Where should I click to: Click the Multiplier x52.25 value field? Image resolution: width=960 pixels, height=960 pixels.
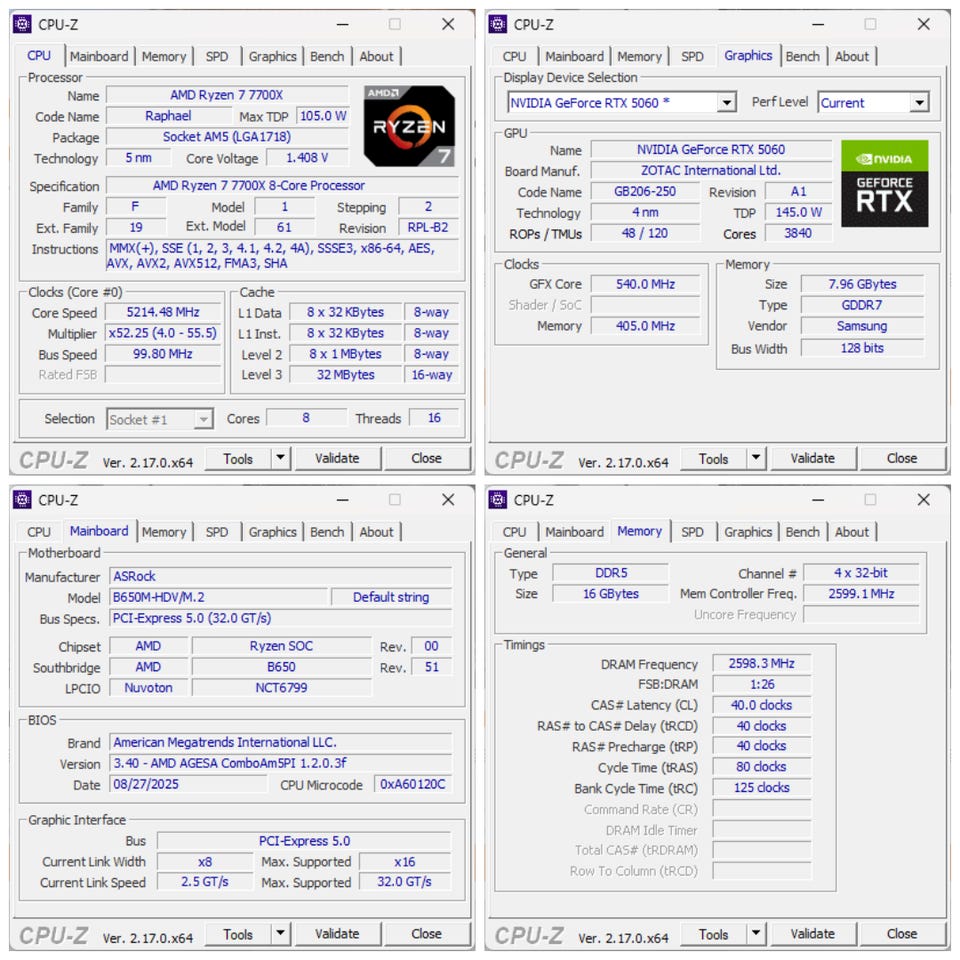[163, 333]
